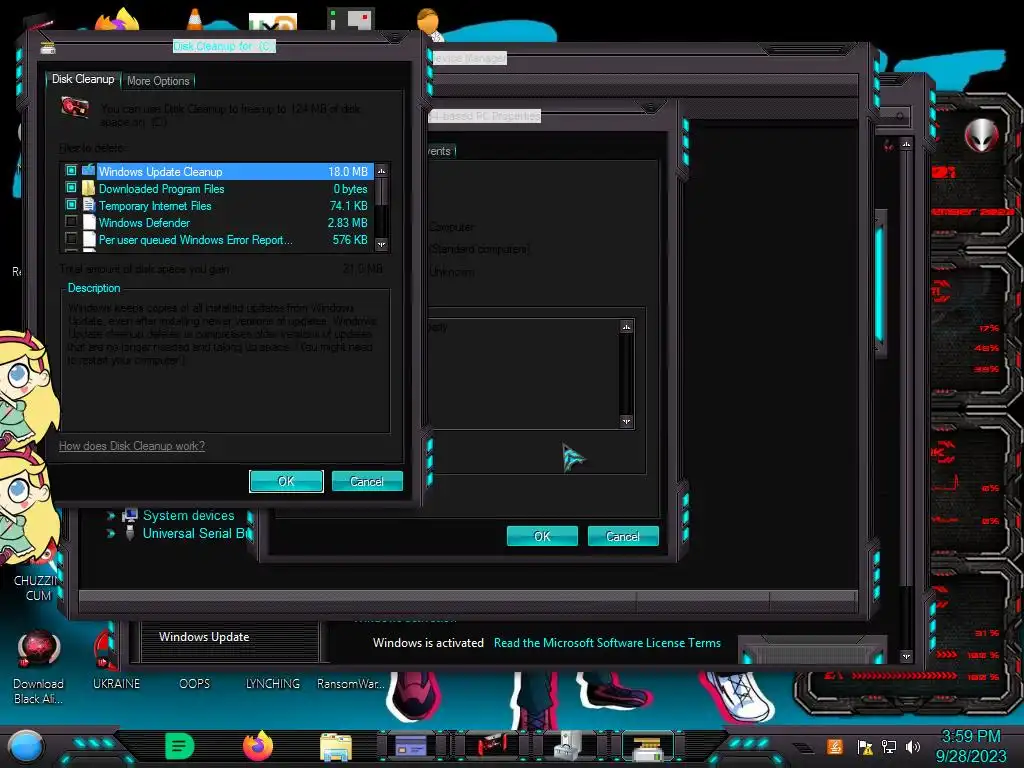1024x768 pixels.
Task: Select the Events tab in the Properties dialog
Action: tap(441, 151)
